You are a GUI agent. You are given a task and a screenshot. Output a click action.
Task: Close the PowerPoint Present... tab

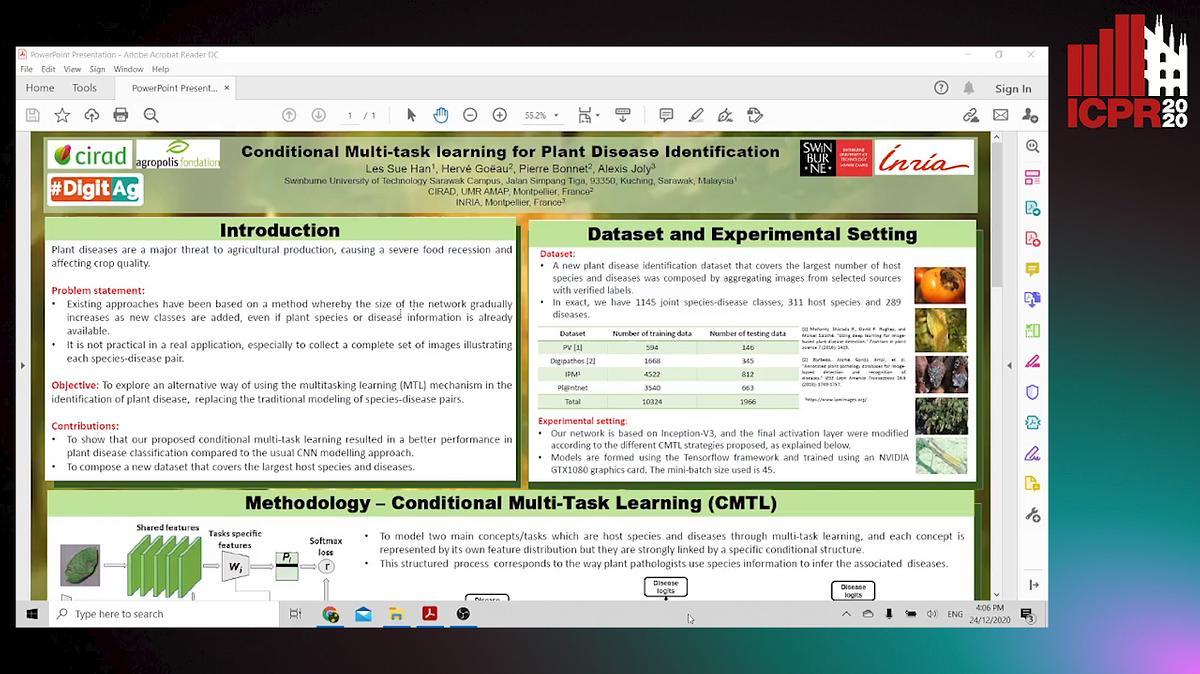click(226, 88)
